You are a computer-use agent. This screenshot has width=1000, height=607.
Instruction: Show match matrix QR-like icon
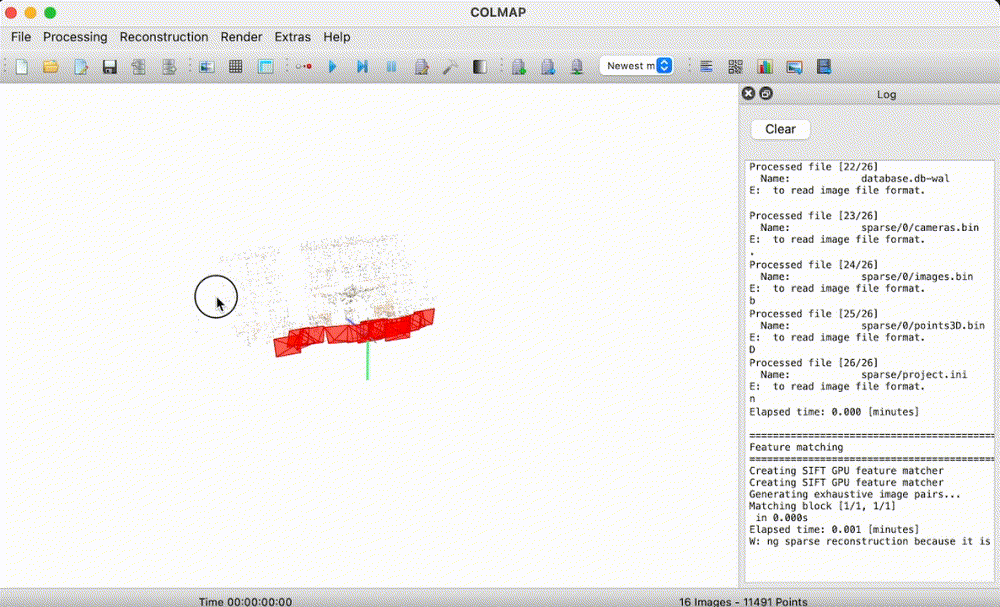pyautogui.click(x=735, y=66)
